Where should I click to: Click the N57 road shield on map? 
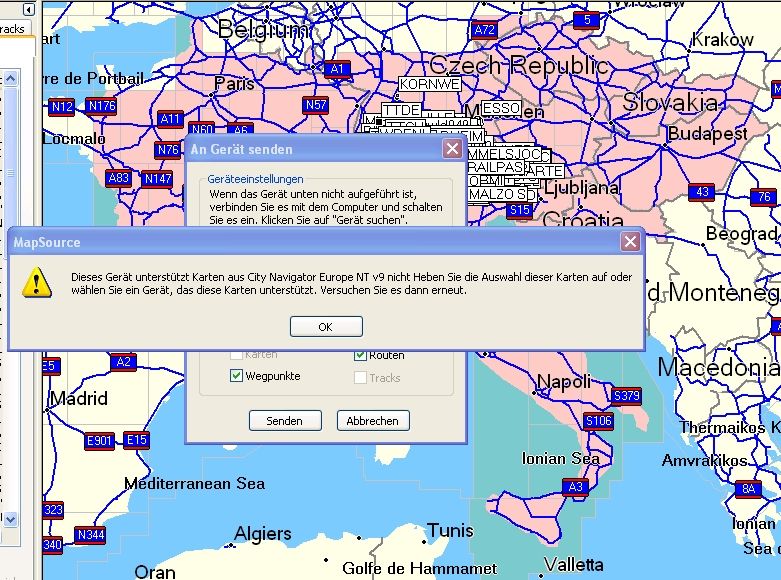(x=316, y=105)
